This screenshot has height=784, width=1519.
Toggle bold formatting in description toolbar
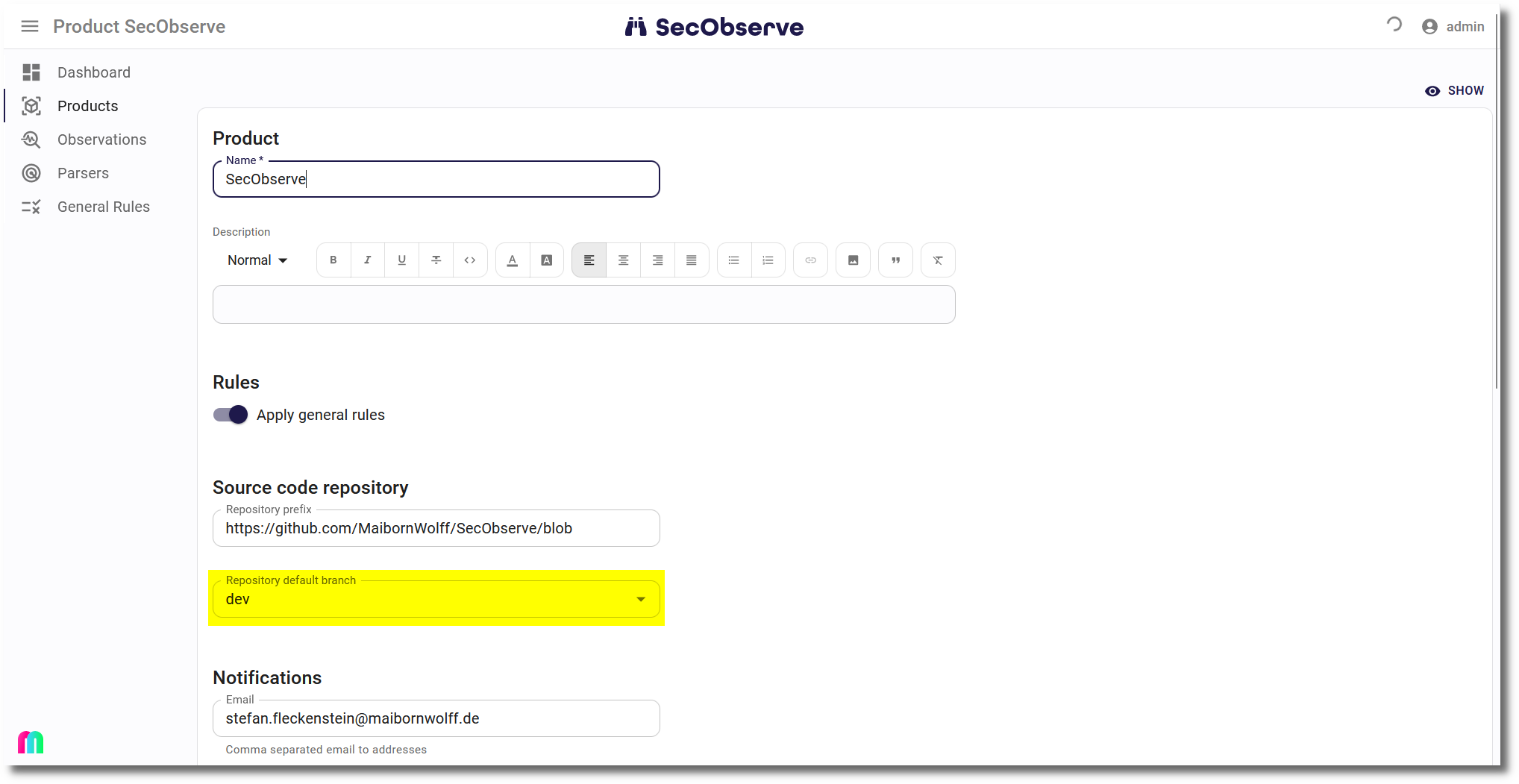tap(333, 260)
